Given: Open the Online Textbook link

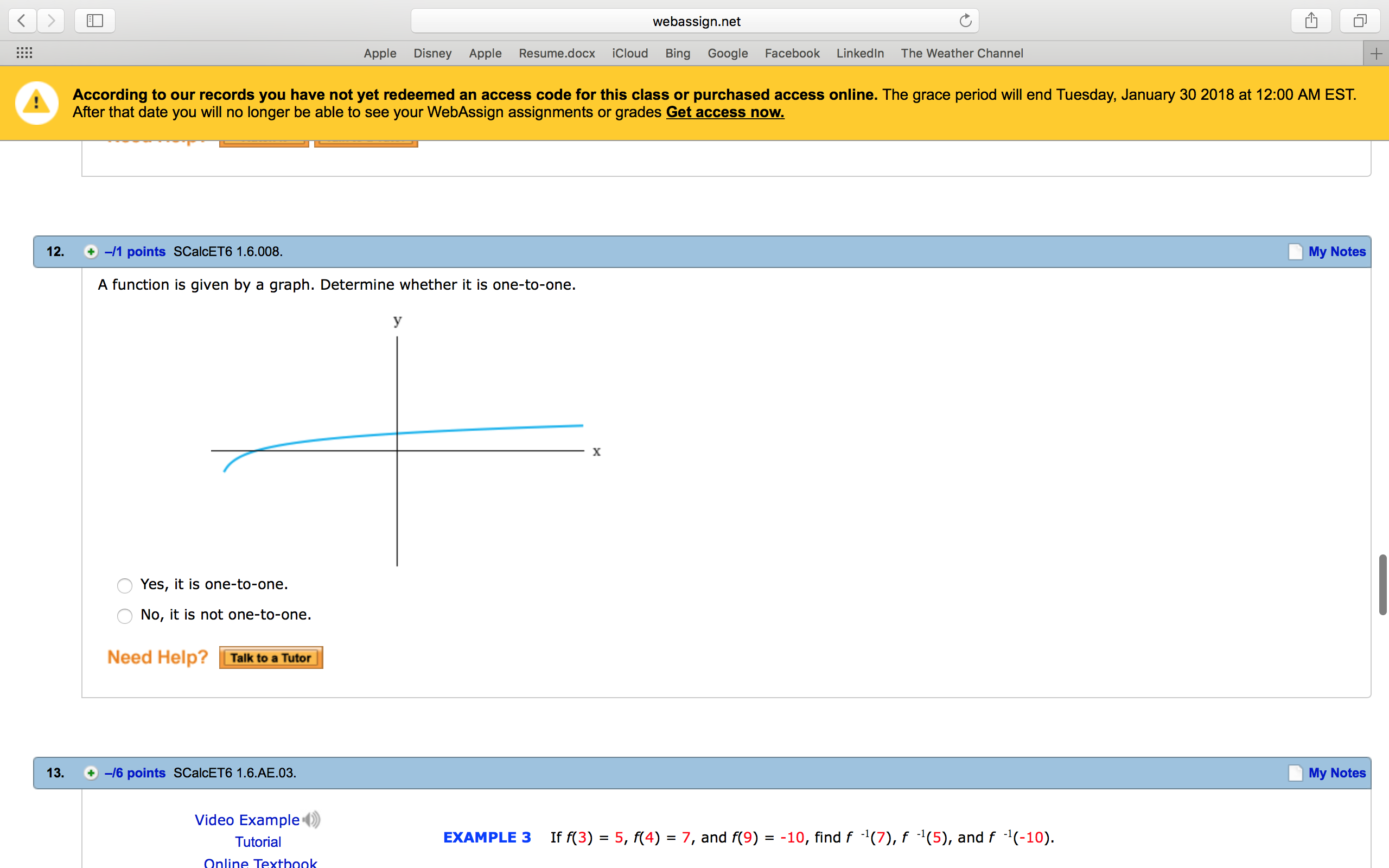Looking at the screenshot, I should point(260,862).
